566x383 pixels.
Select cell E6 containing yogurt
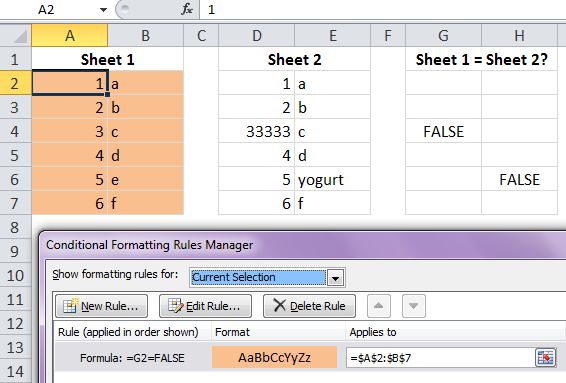[332, 179]
